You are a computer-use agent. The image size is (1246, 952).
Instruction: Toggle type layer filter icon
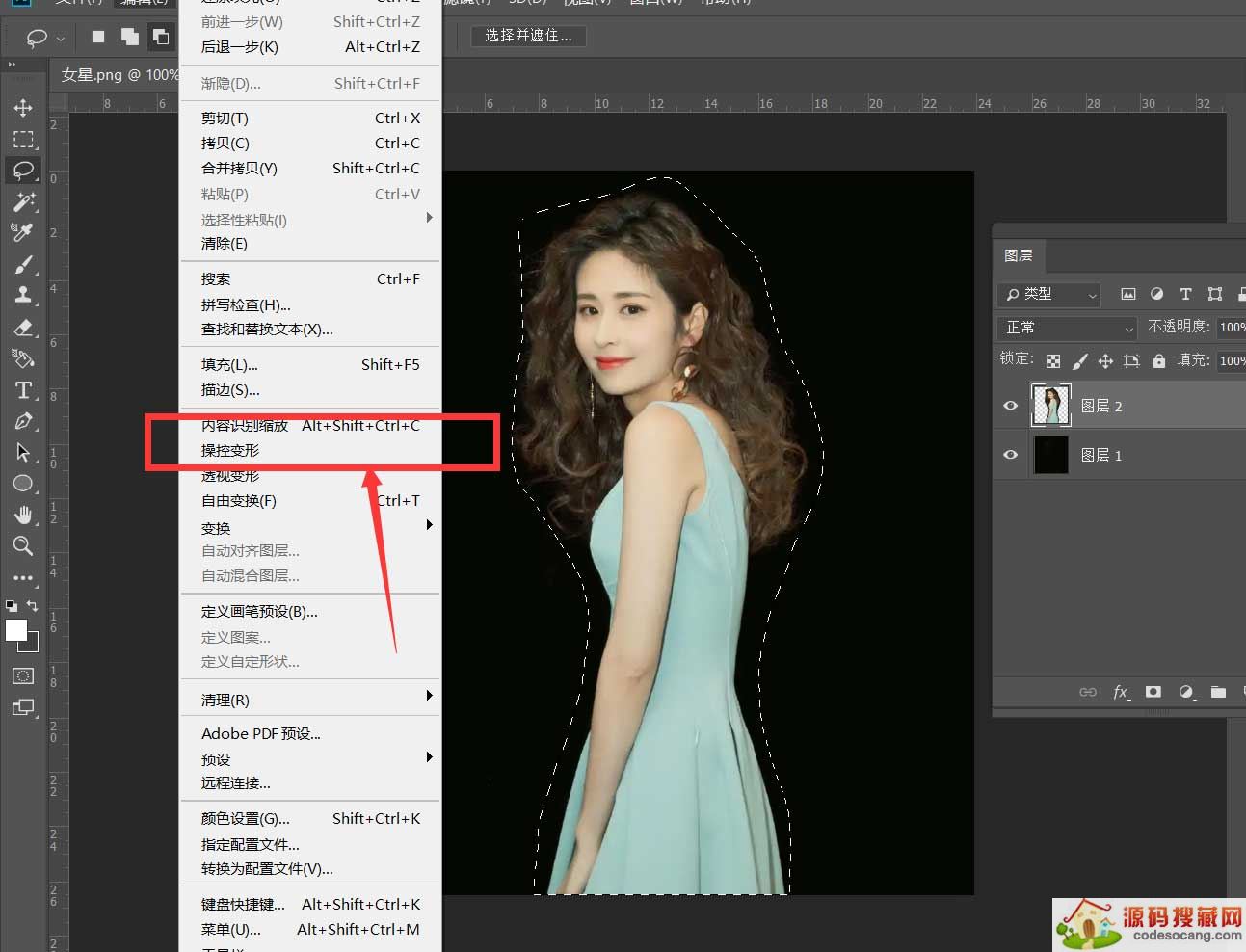1186,294
